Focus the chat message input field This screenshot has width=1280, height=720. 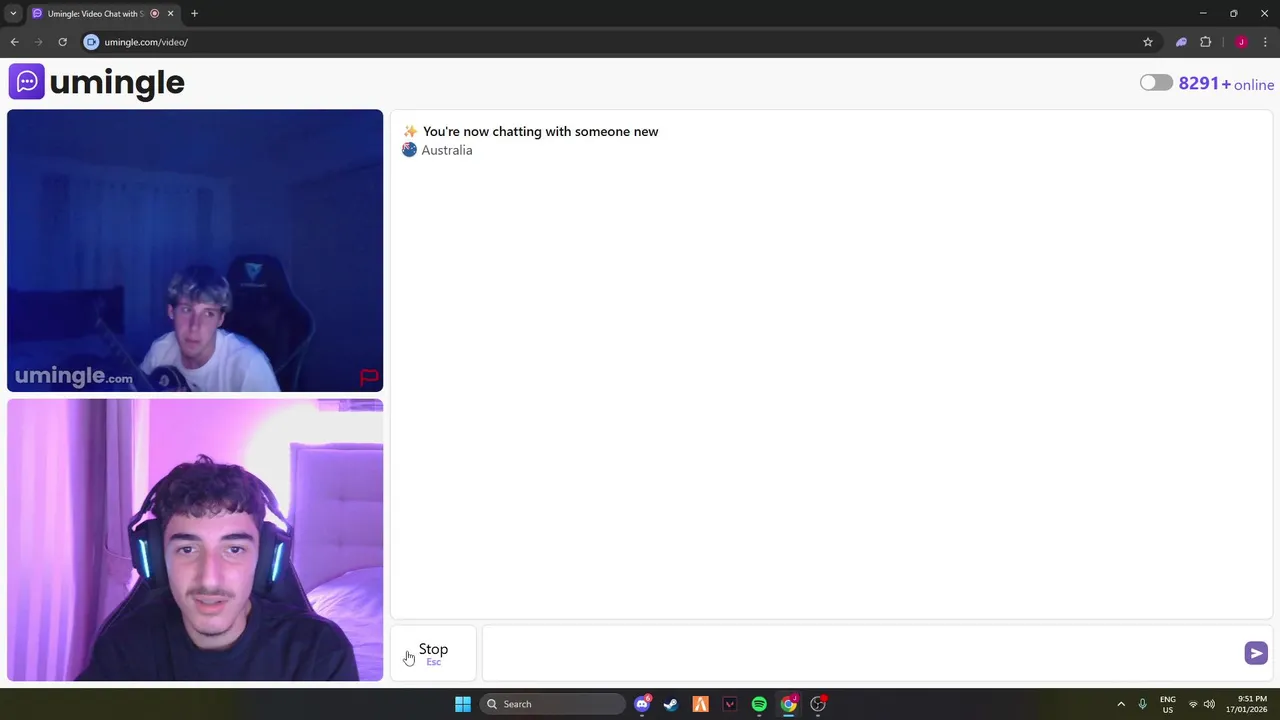click(862, 653)
